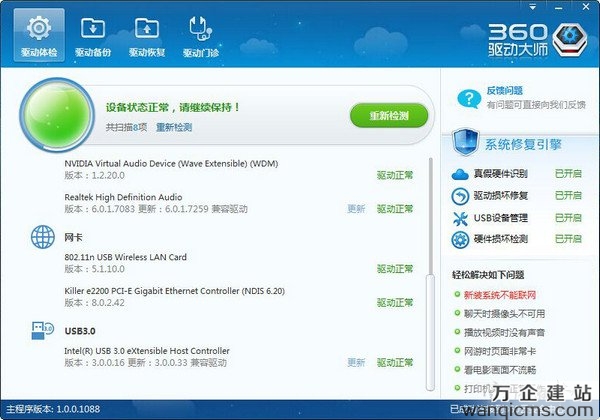
Task: Click 驱动正常 status for Killer e2200
Action: 395,303
